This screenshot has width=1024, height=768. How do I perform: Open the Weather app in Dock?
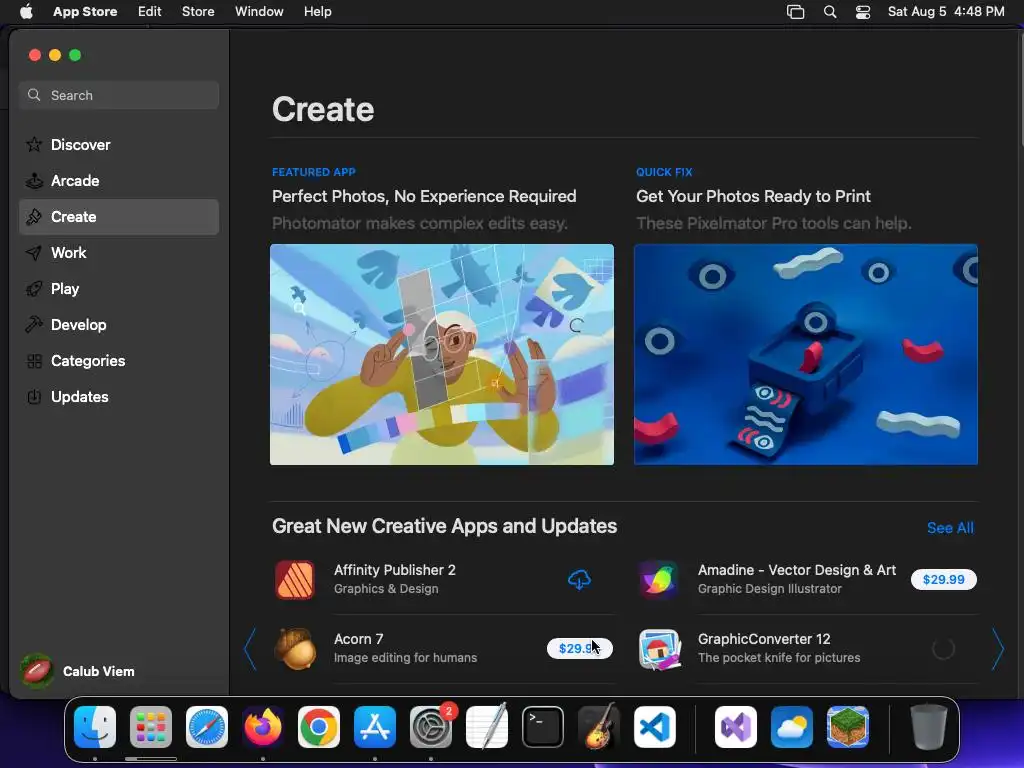(x=792, y=727)
